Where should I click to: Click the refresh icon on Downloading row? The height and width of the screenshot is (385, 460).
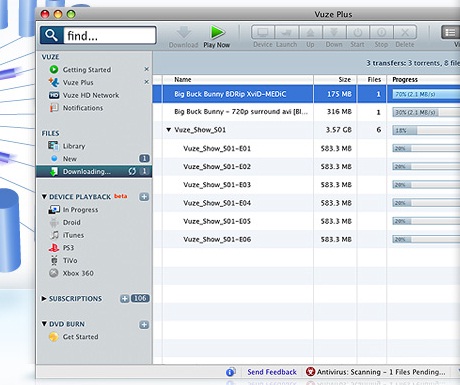(132, 171)
